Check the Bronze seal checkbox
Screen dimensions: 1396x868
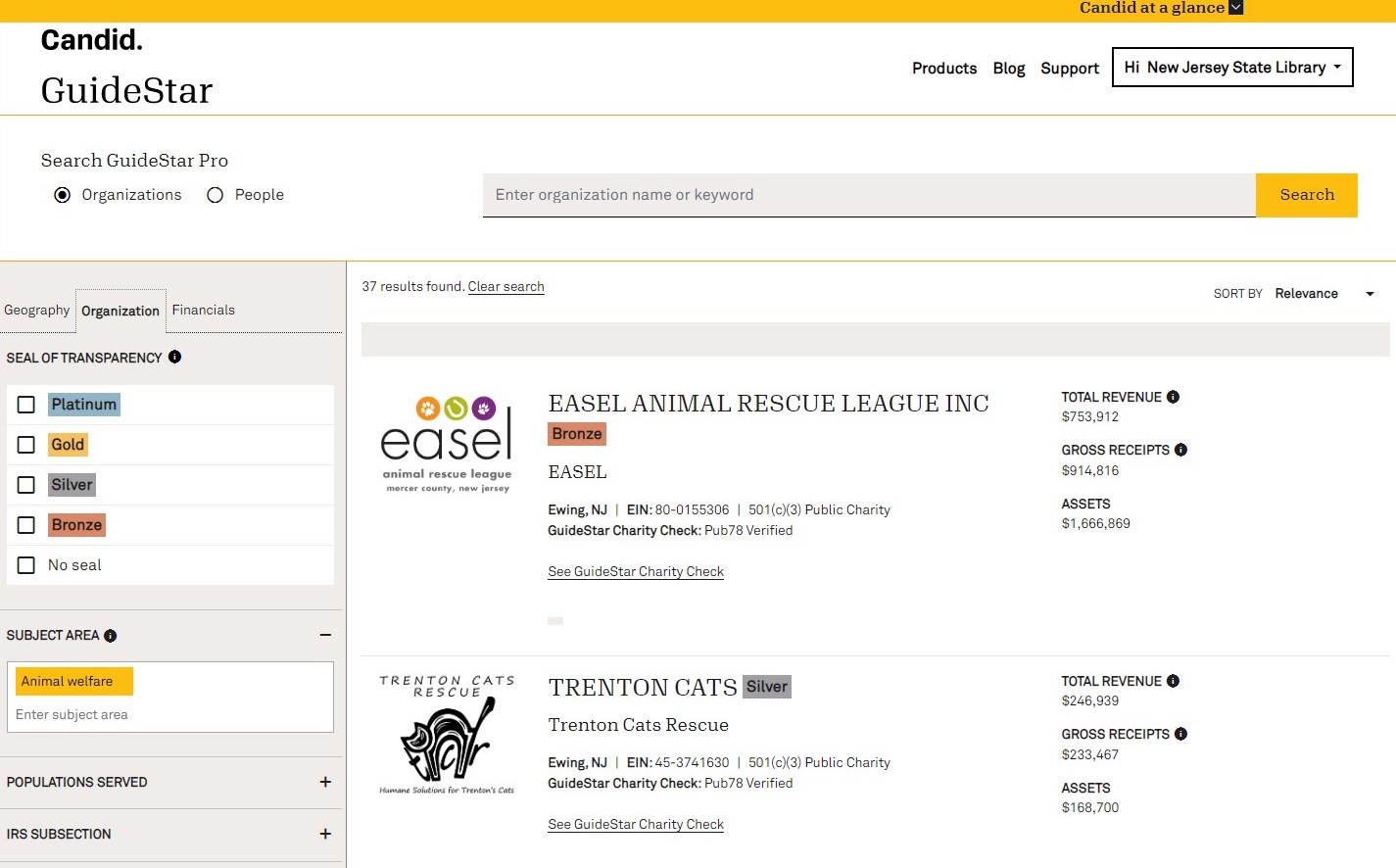tap(26, 525)
